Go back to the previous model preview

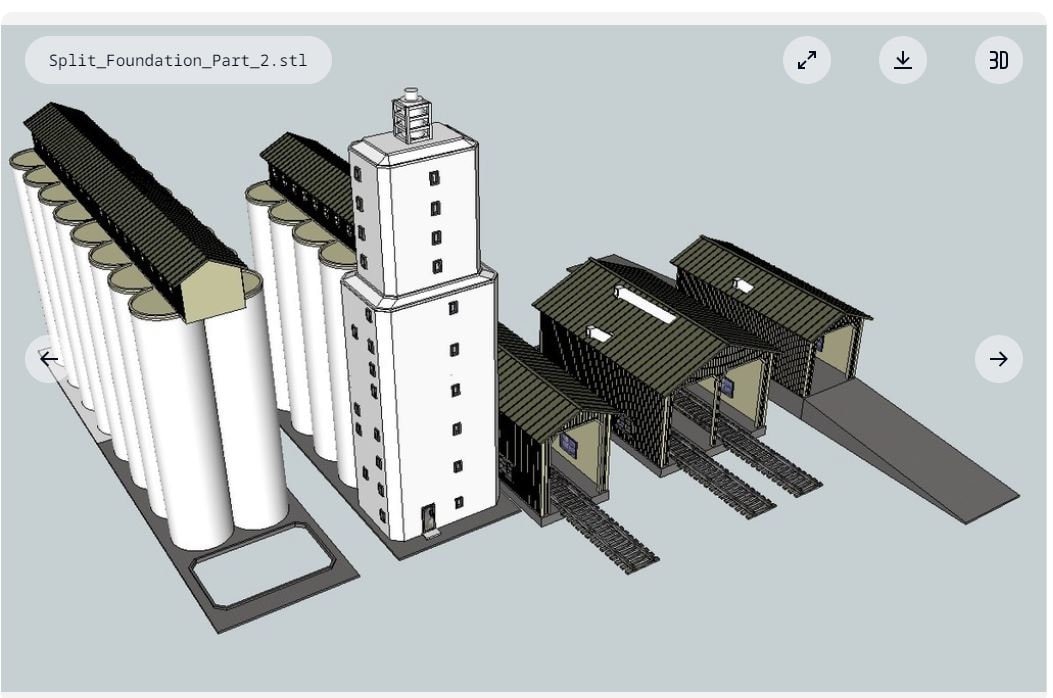tap(49, 359)
